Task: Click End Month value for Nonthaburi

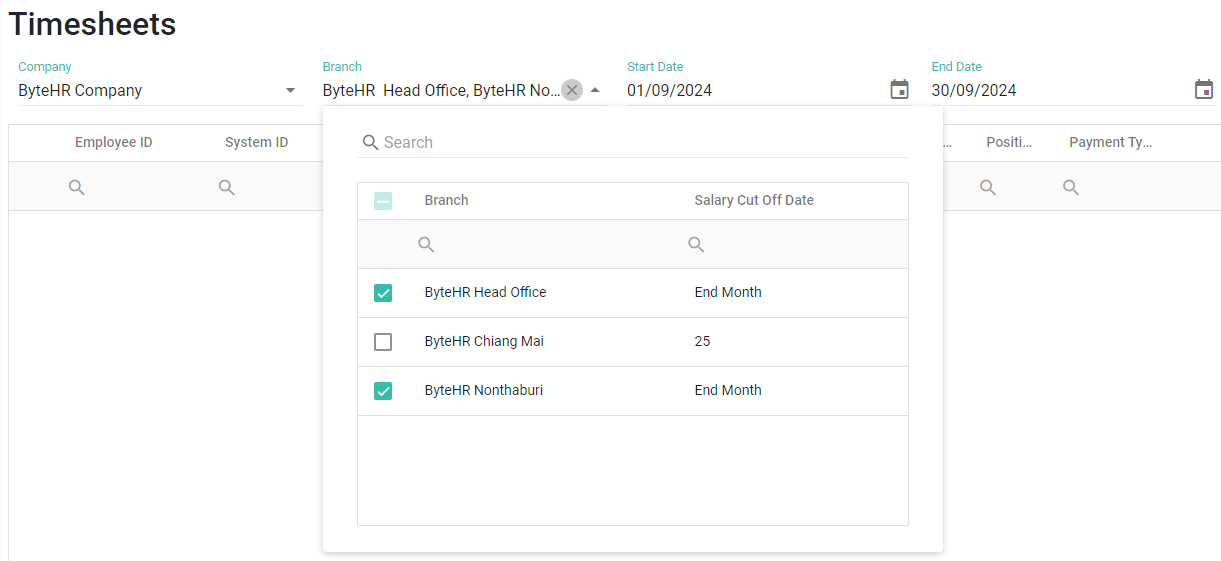Action: (x=728, y=390)
